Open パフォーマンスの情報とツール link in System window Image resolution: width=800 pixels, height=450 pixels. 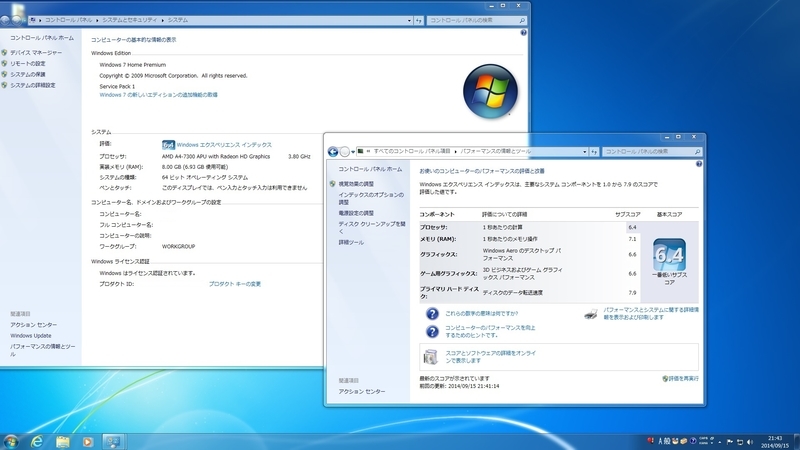pos(42,350)
